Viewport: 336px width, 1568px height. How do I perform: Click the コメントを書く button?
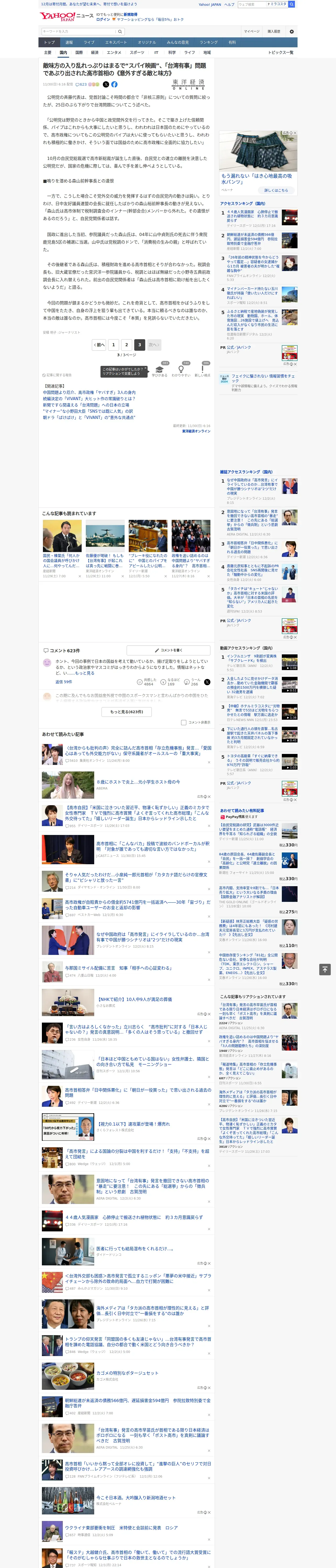pos(169,650)
